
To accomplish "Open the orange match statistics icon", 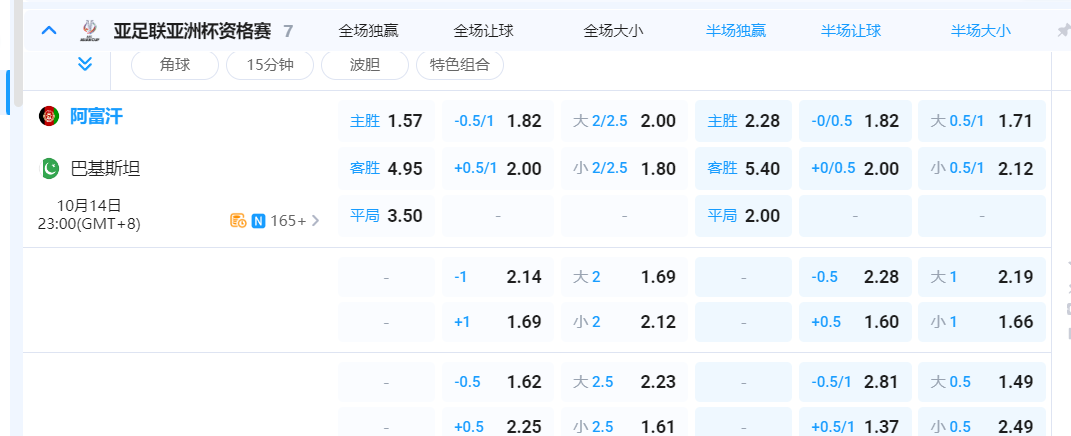I will (238, 220).
